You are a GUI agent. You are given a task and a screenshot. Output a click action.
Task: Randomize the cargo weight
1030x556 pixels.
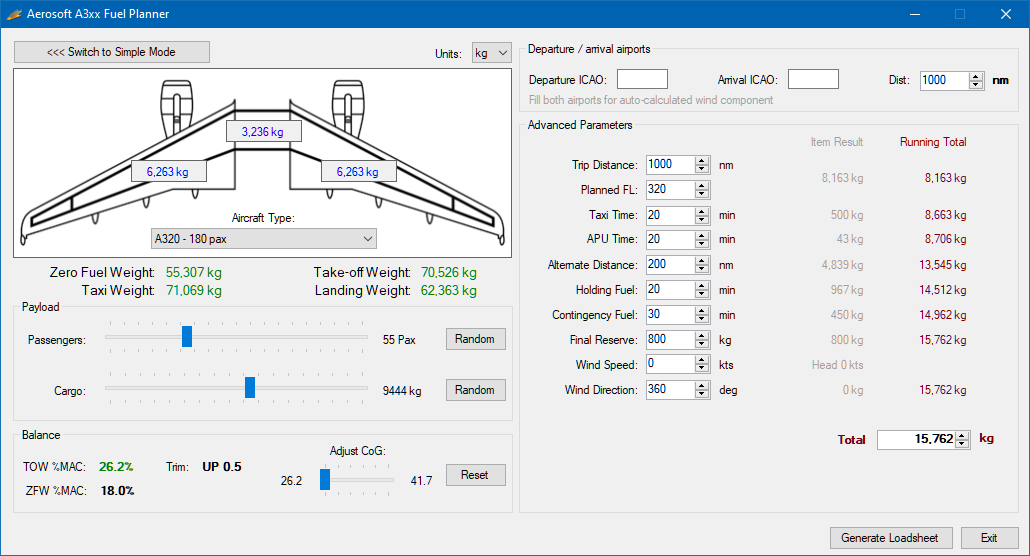pyautogui.click(x=476, y=390)
